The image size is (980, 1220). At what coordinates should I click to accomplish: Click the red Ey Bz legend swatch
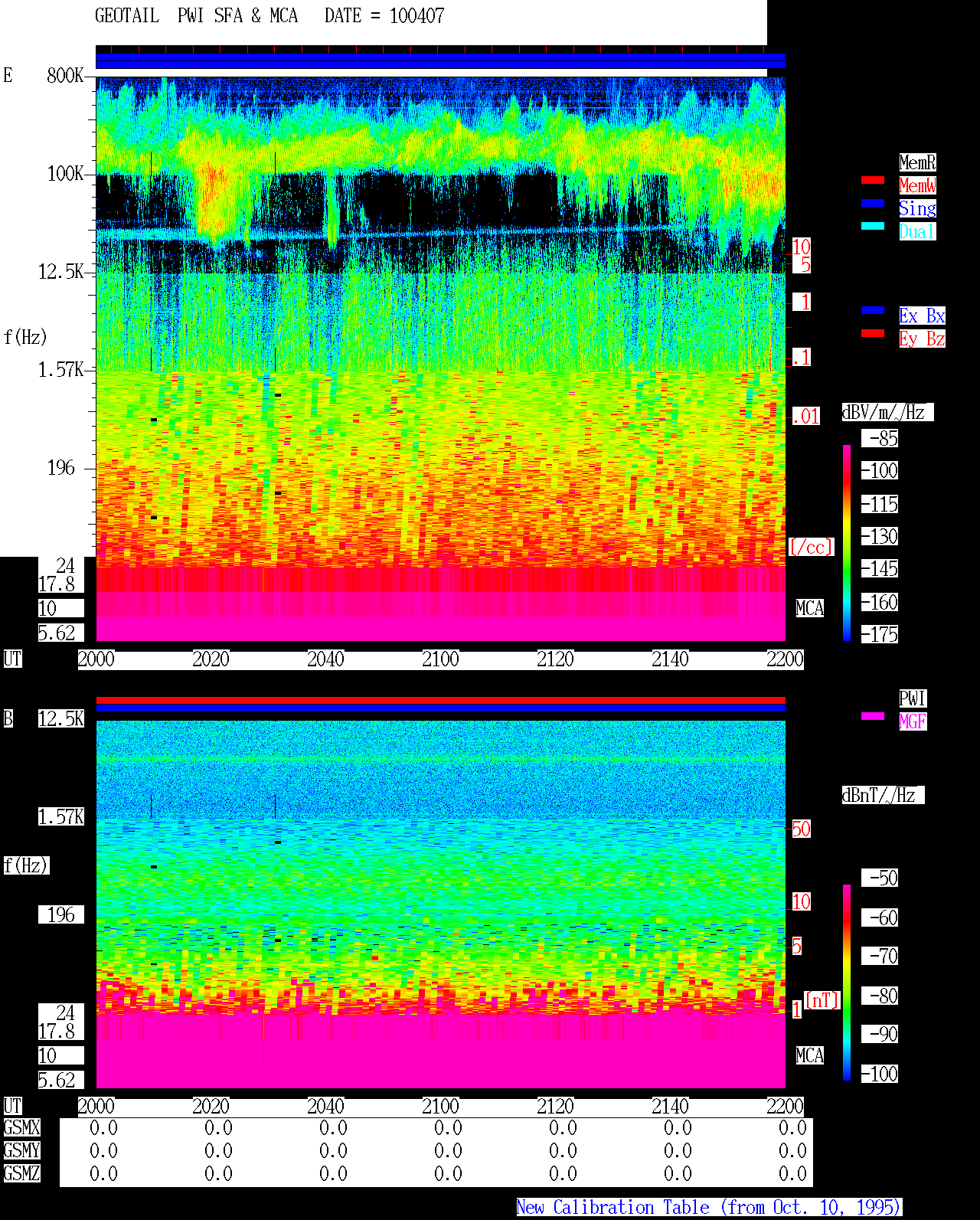pyautogui.click(x=873, y=333)
